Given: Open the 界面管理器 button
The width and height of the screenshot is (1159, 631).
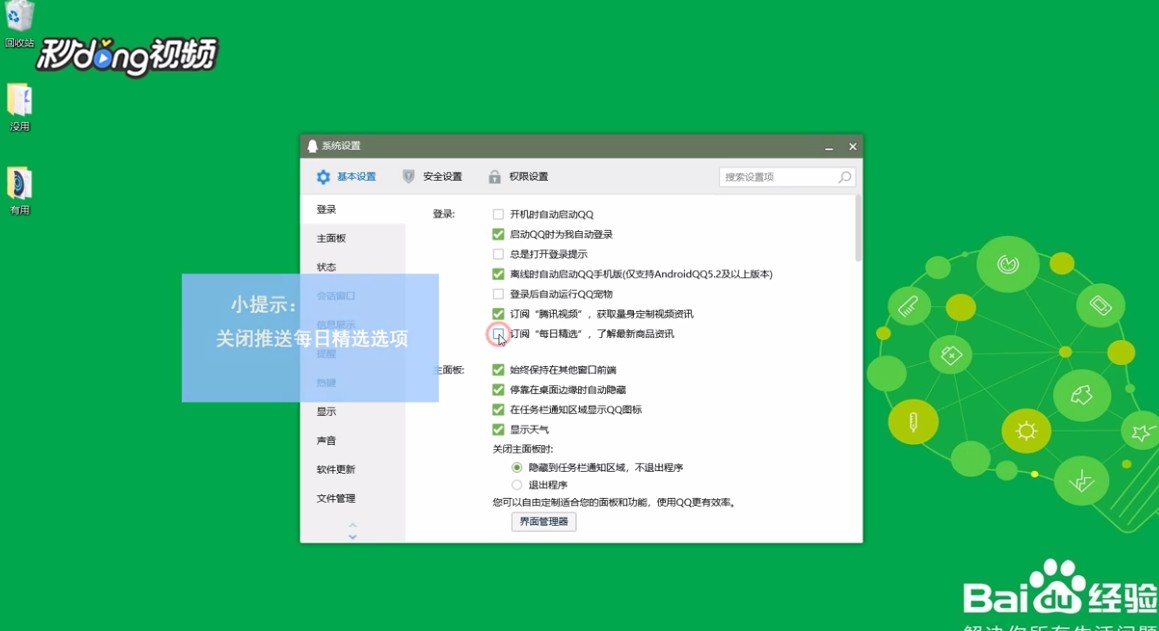Looking at the screenshot, I should coord(543,522).
